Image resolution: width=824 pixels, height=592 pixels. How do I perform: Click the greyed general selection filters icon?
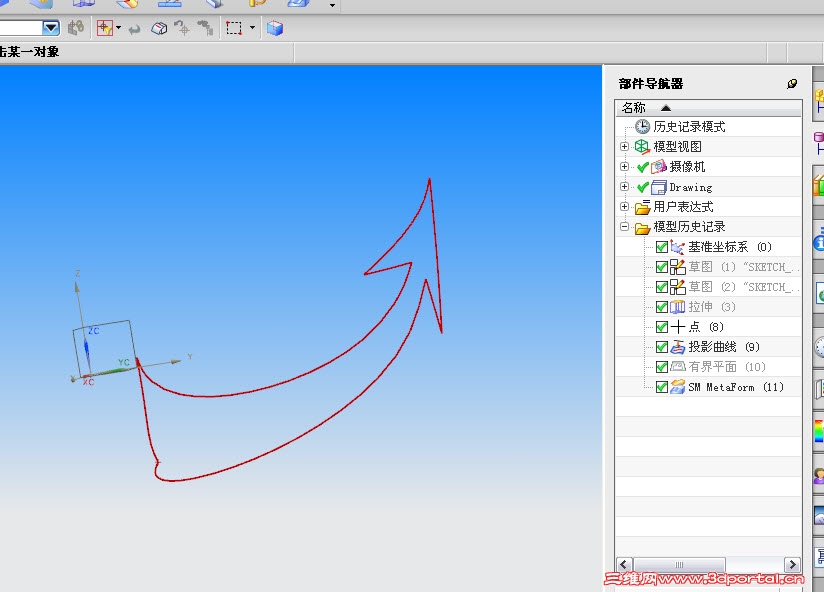pyautogui.click(x=76, y=28)
